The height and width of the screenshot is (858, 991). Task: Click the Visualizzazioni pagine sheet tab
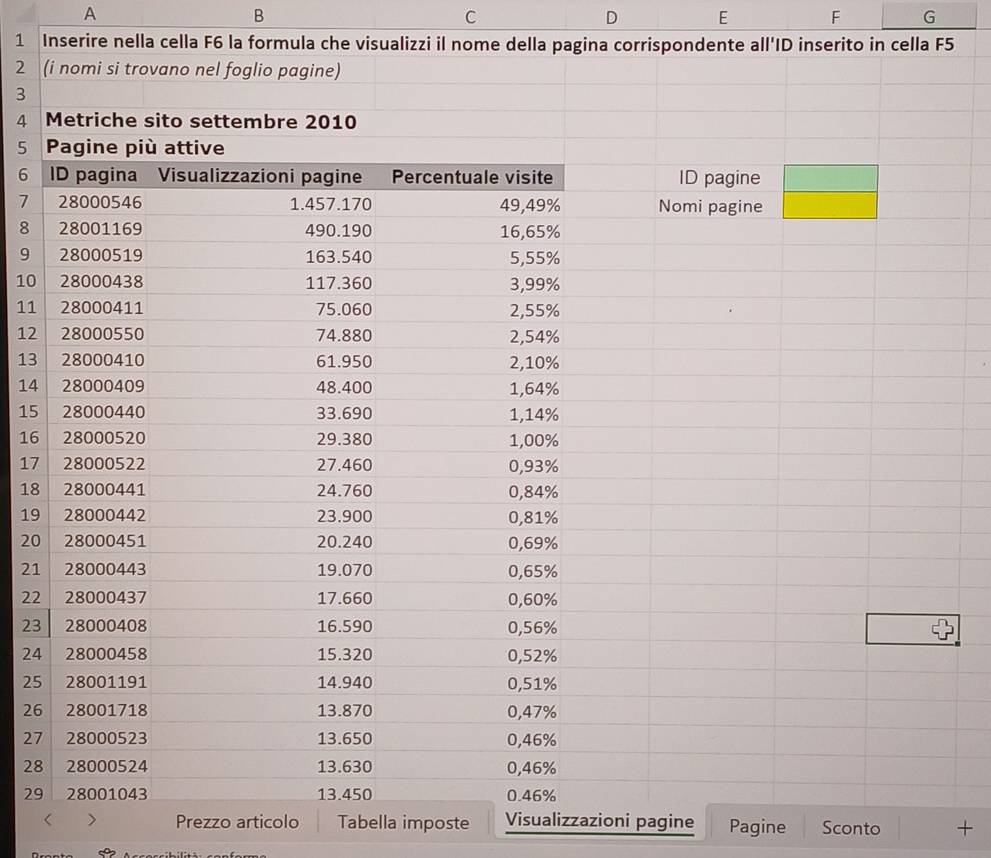pyautogui.click(x=600, y=822)
